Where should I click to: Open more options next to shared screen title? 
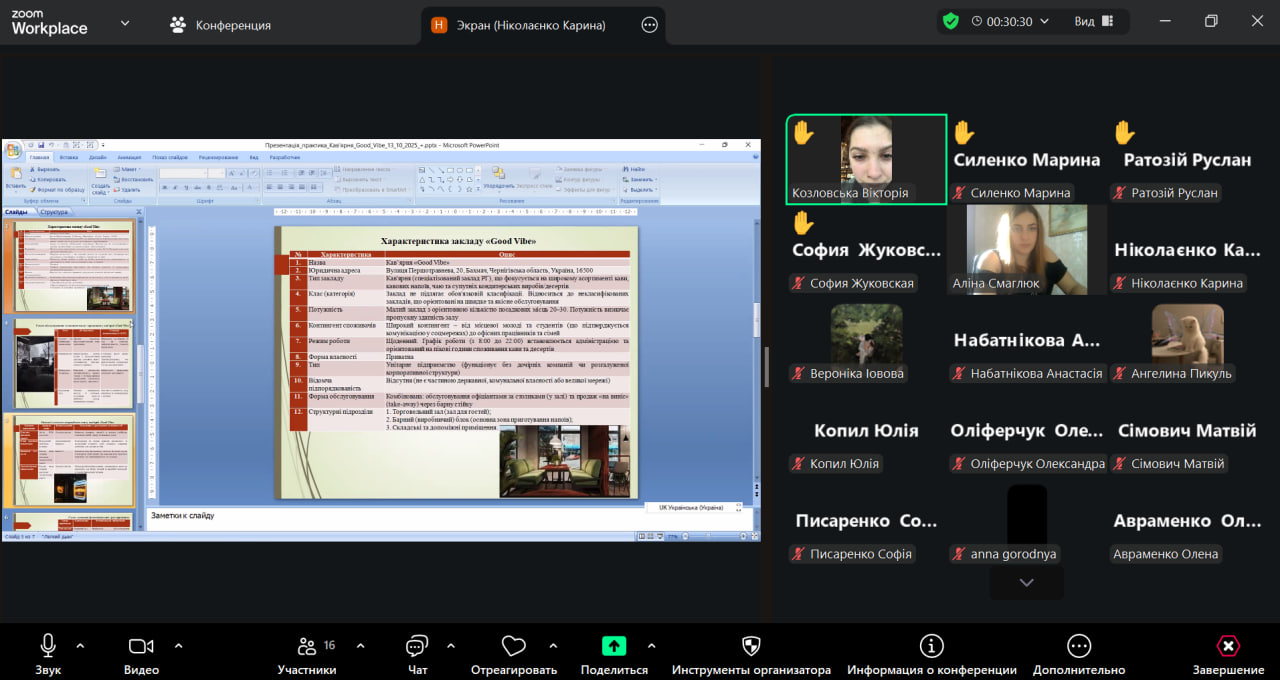(649, 25)
